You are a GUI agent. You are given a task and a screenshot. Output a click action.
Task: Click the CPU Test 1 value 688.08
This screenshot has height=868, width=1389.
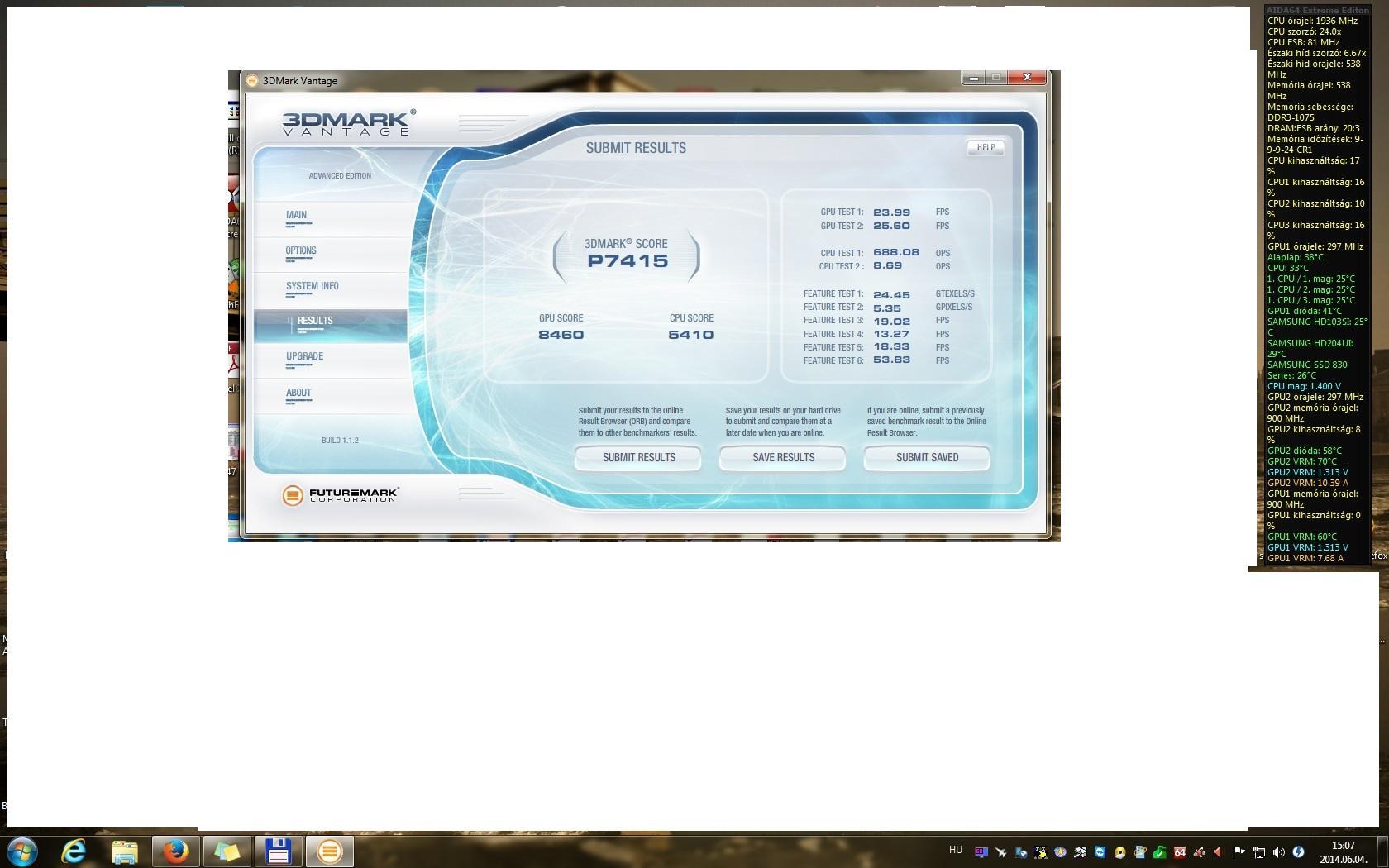(896, 252)
